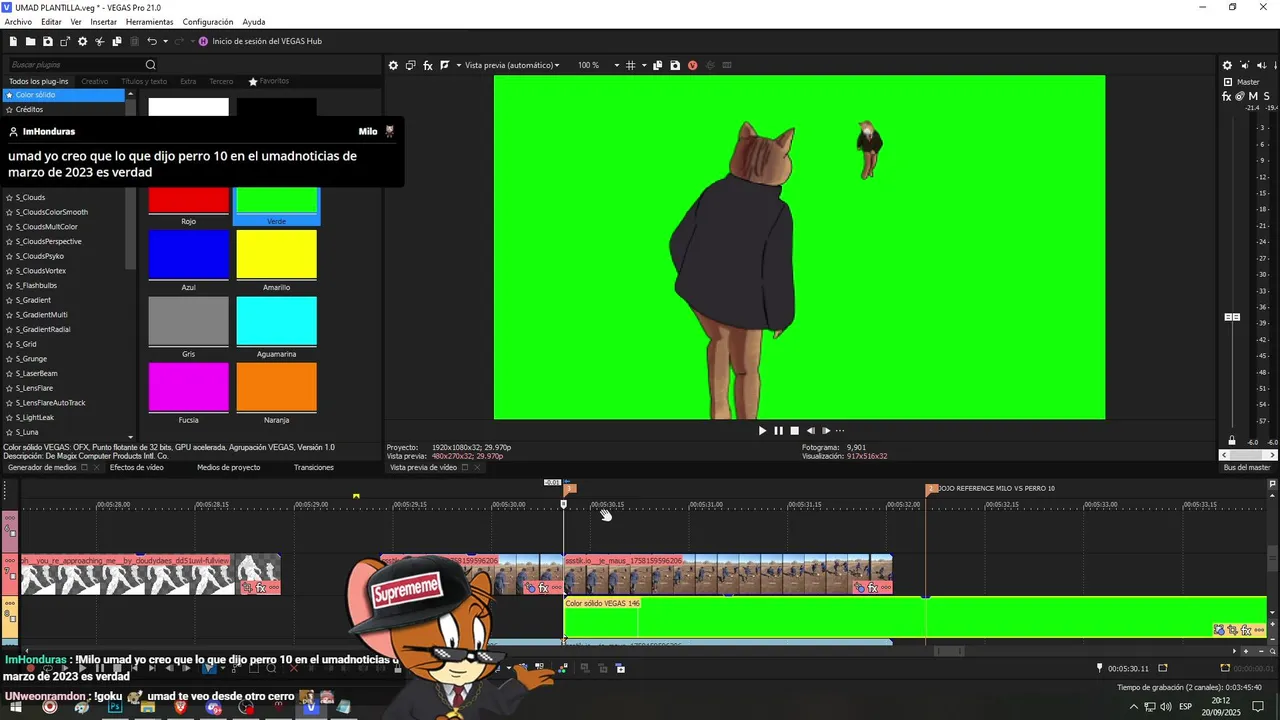The width and height of the screenshot is (1280, 720).
Task: Open the Efectos de vídeo tab
Action: 136,467
